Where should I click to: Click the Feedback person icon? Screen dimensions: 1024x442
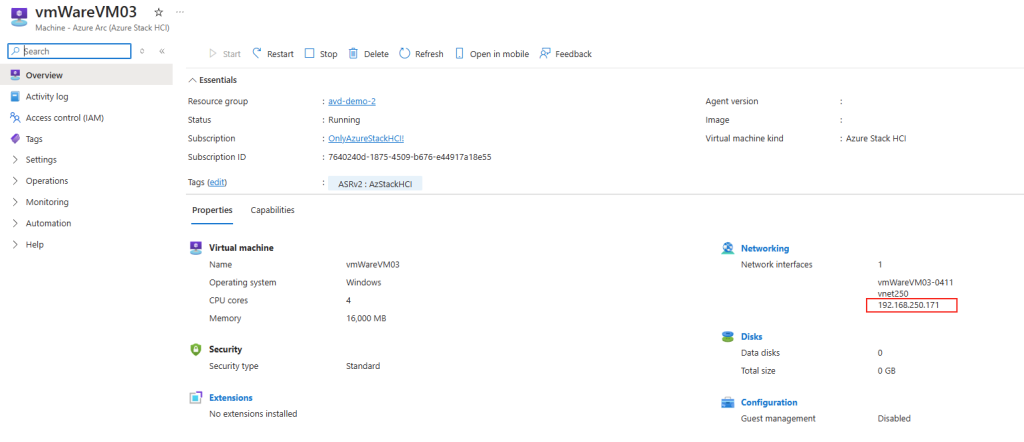tap(545, 54)
